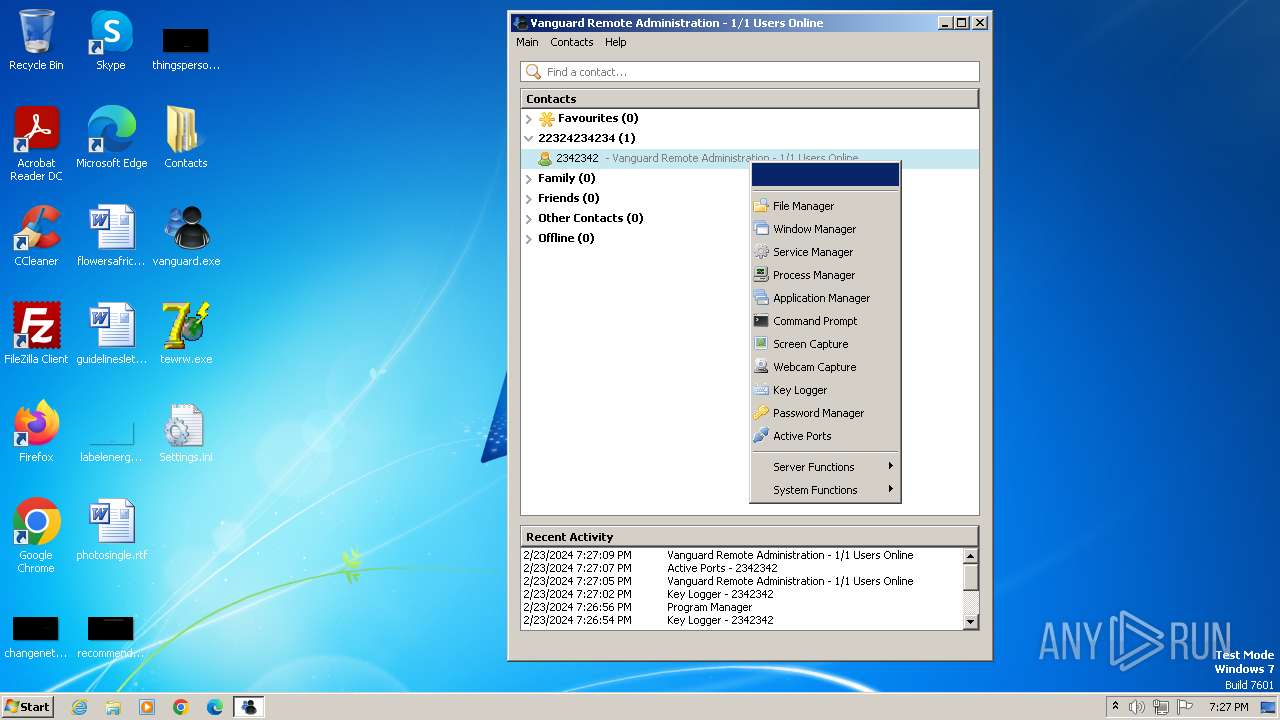This screenshot has height=720, width=1280.
Task: Launch Firefox from the desktop
Action: pyautogui.click(x=36, y=432)
